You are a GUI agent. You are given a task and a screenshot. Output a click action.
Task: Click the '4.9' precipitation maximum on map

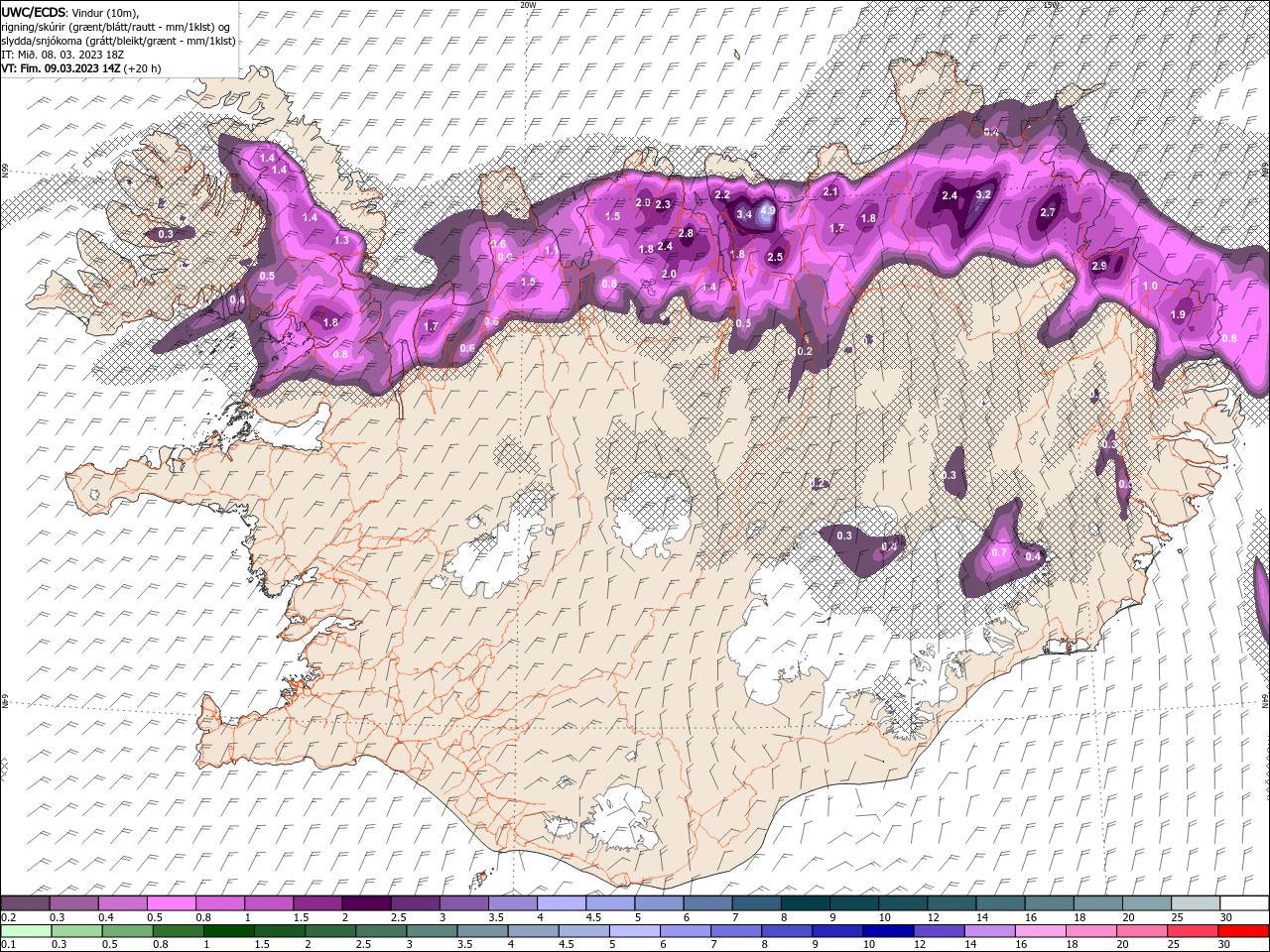point(767,211)
